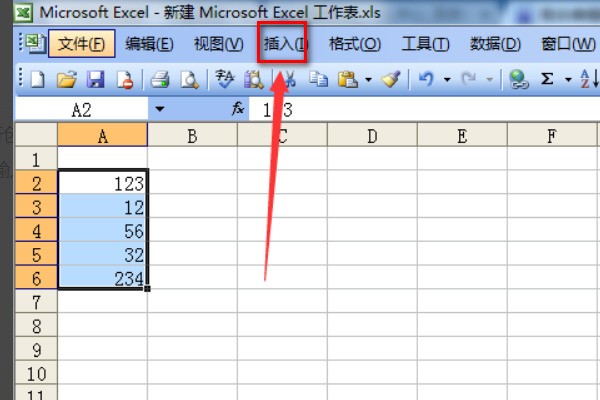Click the Save disk icon
This screenshot has width=600, height=400.
(x=95, y=79)
